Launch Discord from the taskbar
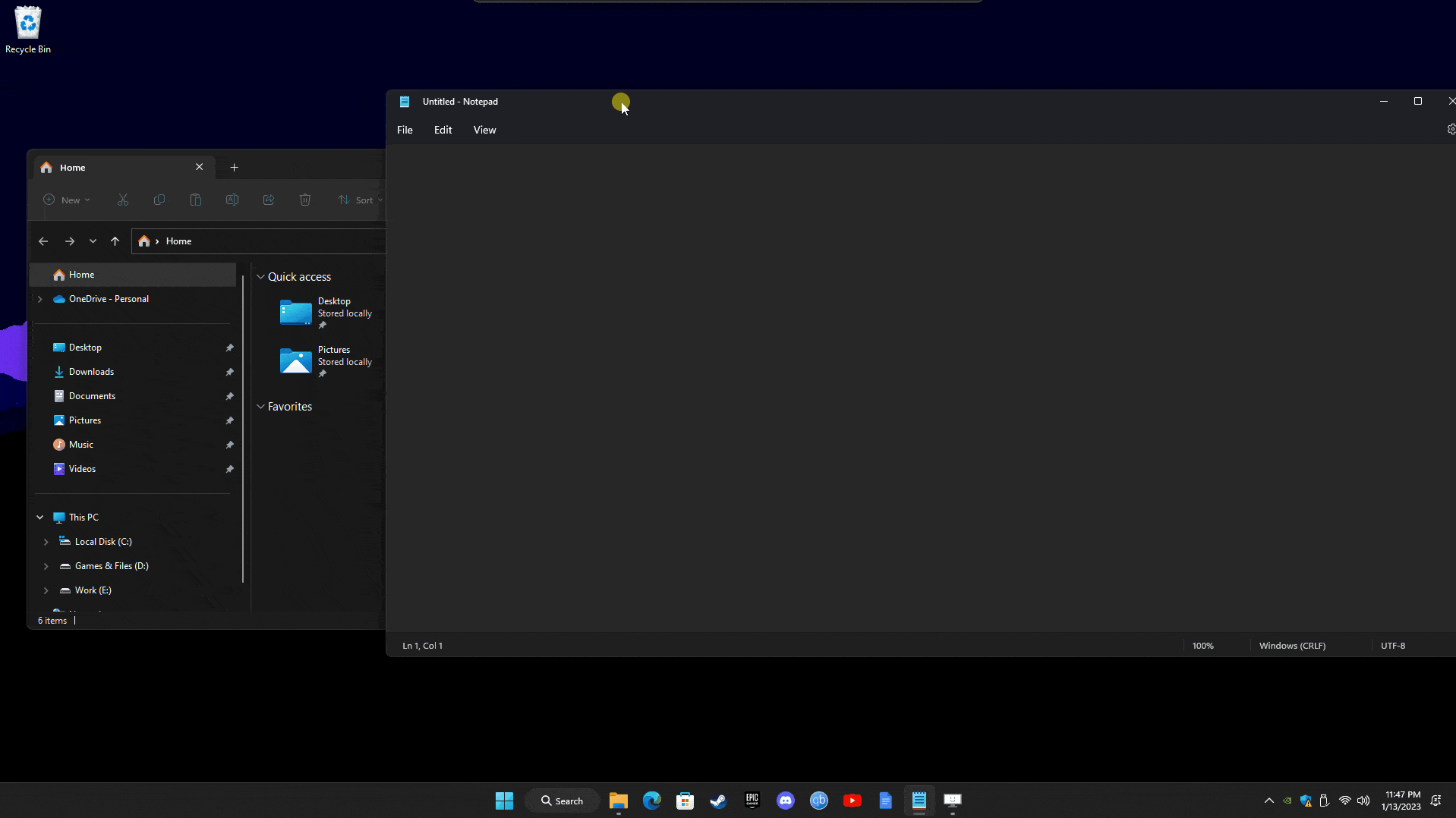The width and height of the screenshot is (1456, 818). click(x=785, y=801)
